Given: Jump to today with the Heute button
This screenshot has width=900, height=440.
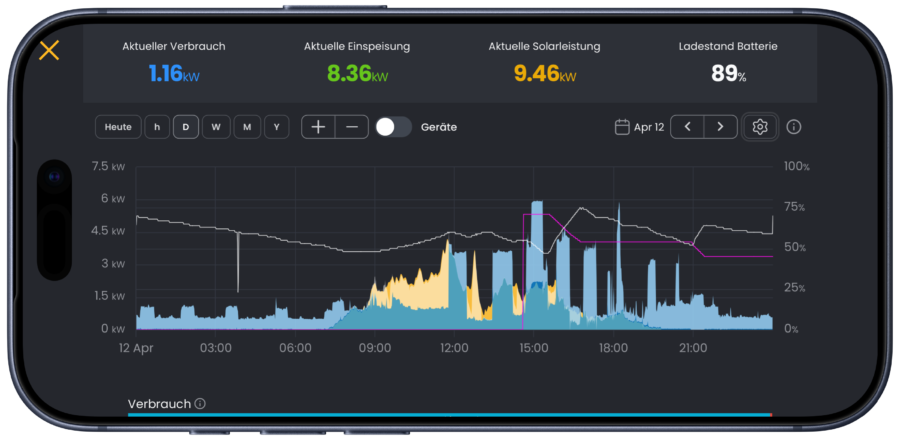Looking at the screenshot, I should [118, 127].
